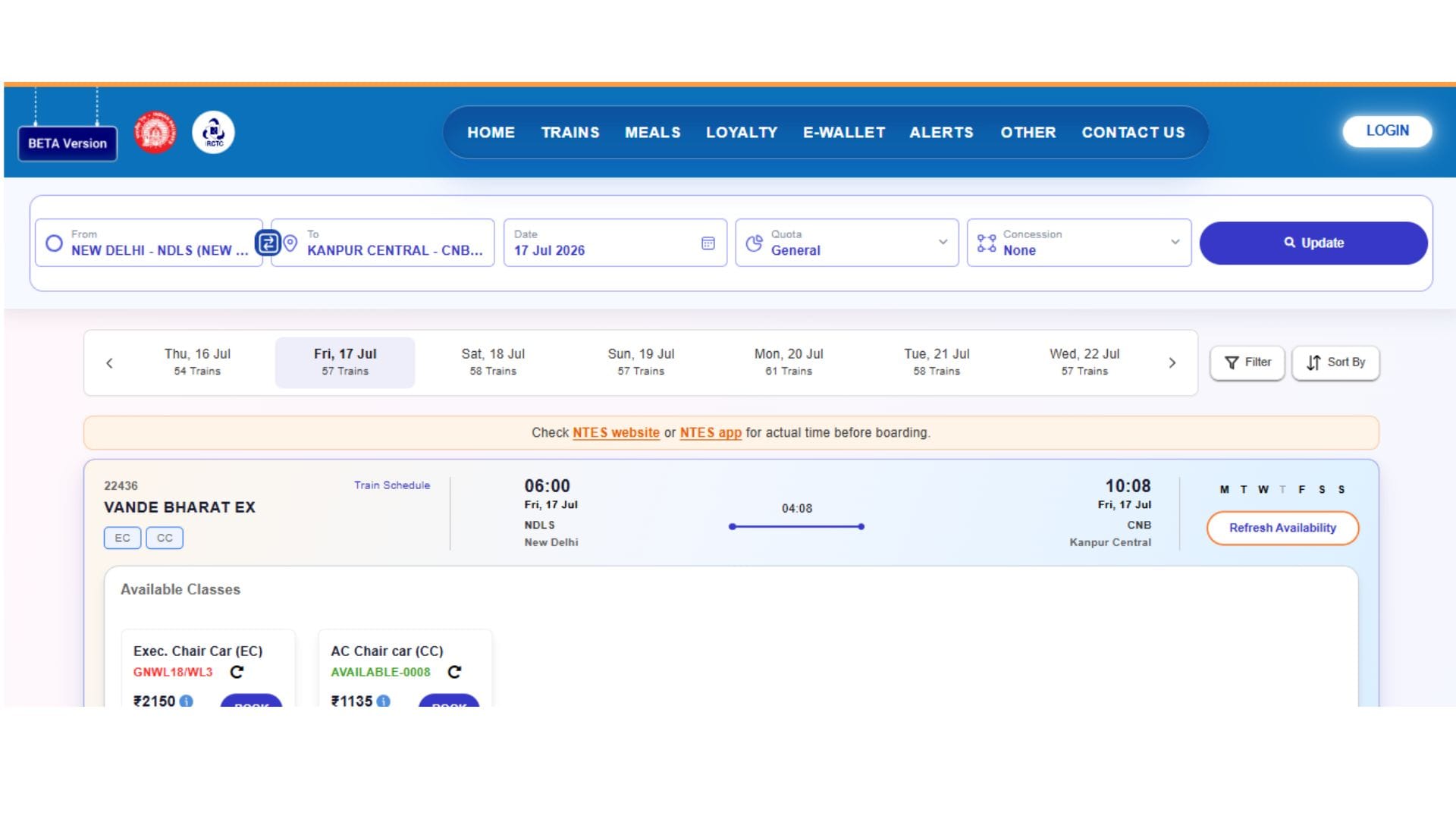Click the Login button
1456x819 pixels.
point(1387,130)
